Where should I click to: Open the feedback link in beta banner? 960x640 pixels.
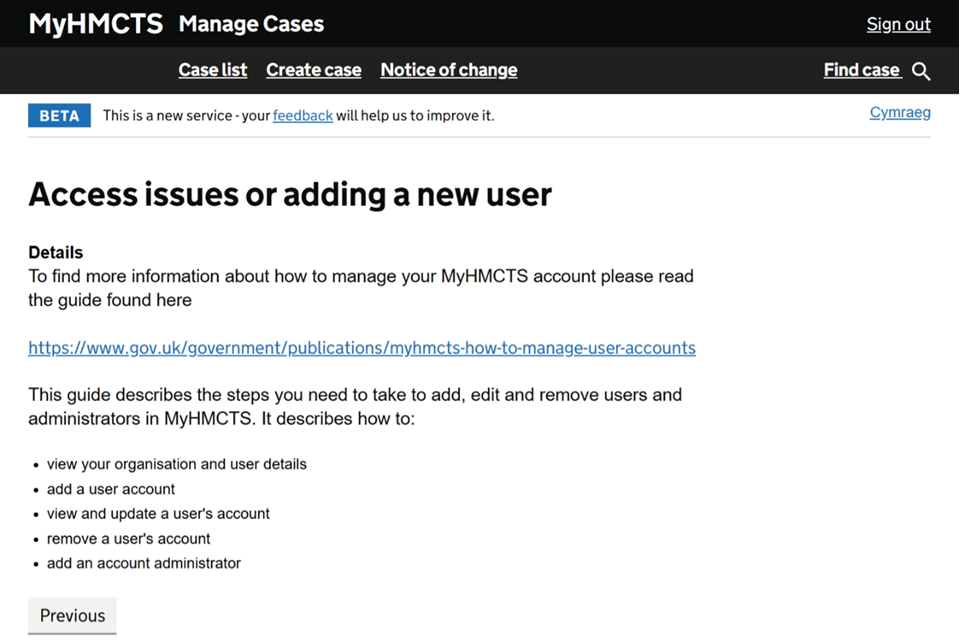point(302,116)
